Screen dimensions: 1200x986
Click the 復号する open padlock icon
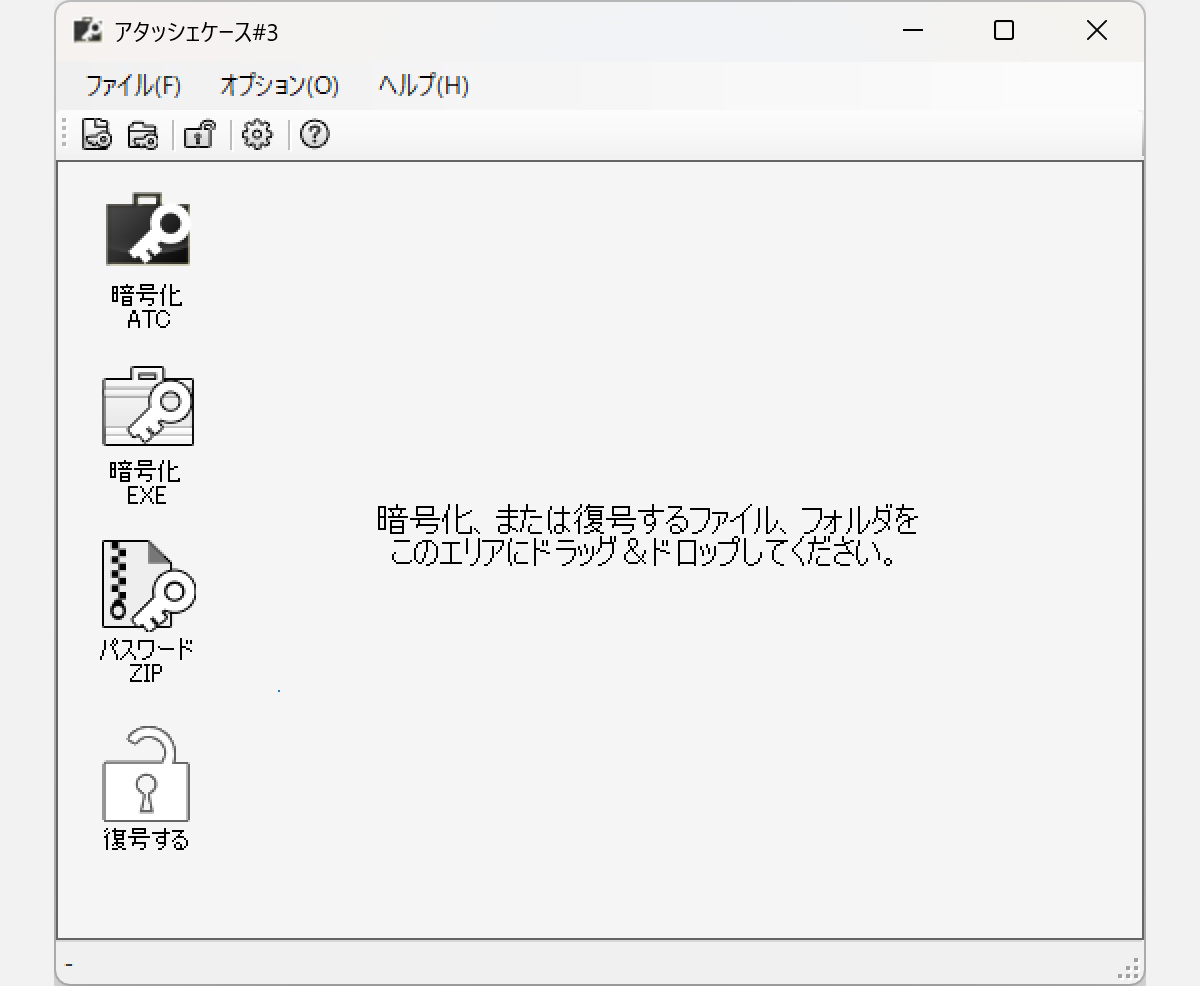(147, 775)
